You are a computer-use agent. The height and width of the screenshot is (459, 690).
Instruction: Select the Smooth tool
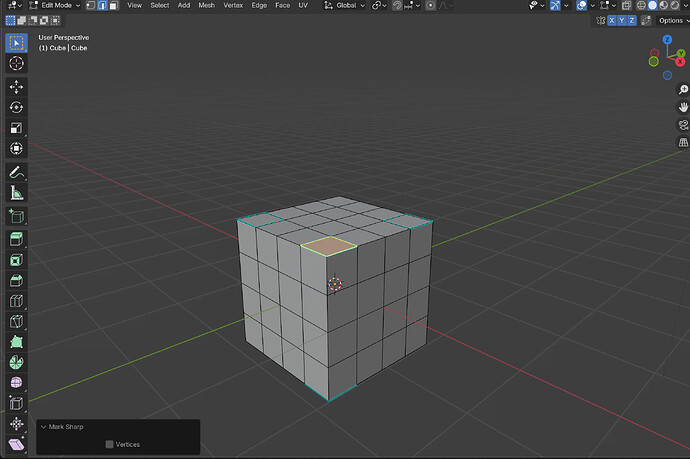pyautogui.click(x=16, y=383)
